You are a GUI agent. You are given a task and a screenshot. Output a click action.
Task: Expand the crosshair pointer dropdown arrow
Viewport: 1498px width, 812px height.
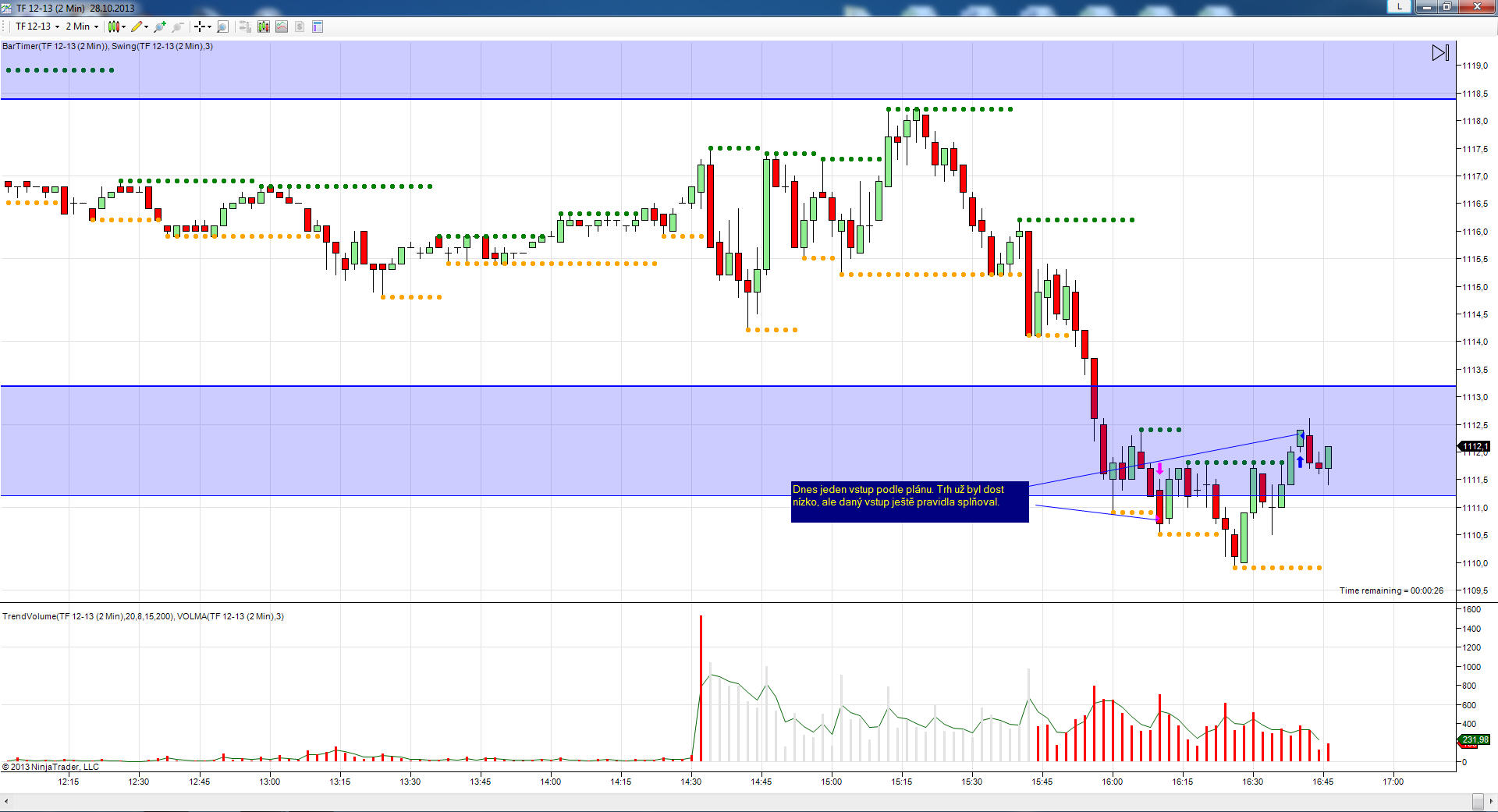pyautogui.click(x=209, y=27)
